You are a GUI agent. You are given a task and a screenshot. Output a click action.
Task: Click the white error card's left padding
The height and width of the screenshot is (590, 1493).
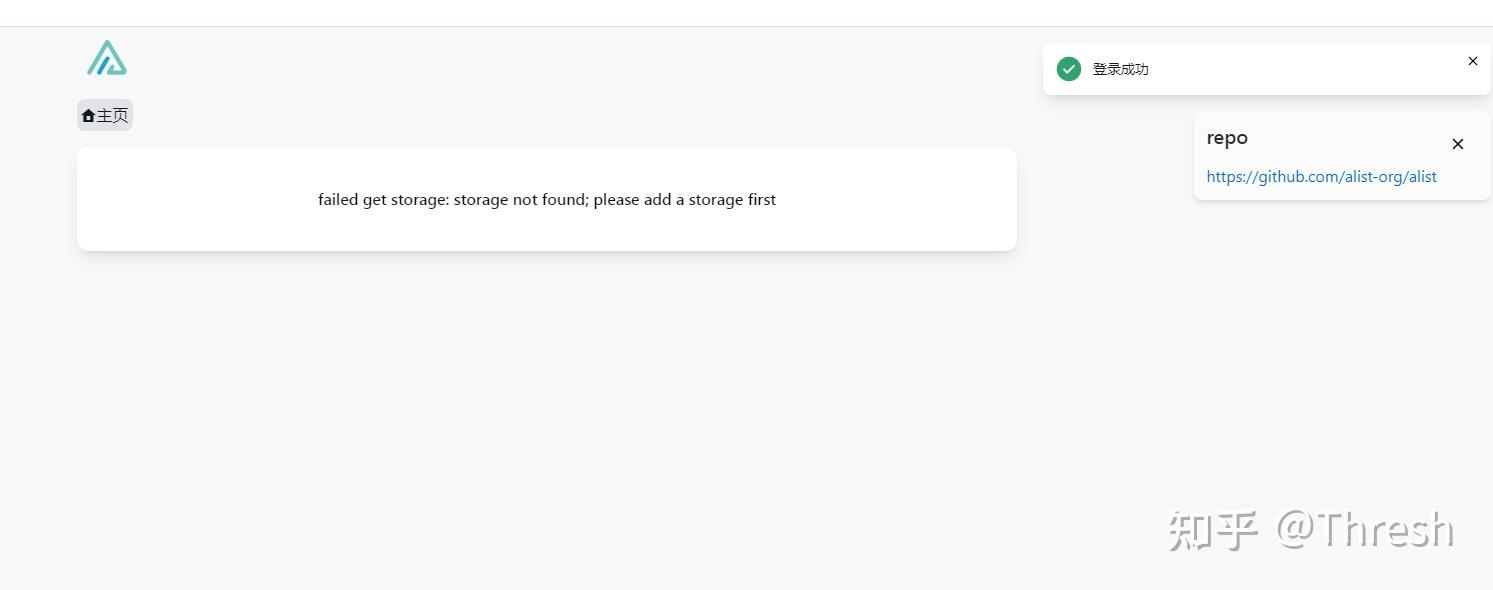pos(150,200)
